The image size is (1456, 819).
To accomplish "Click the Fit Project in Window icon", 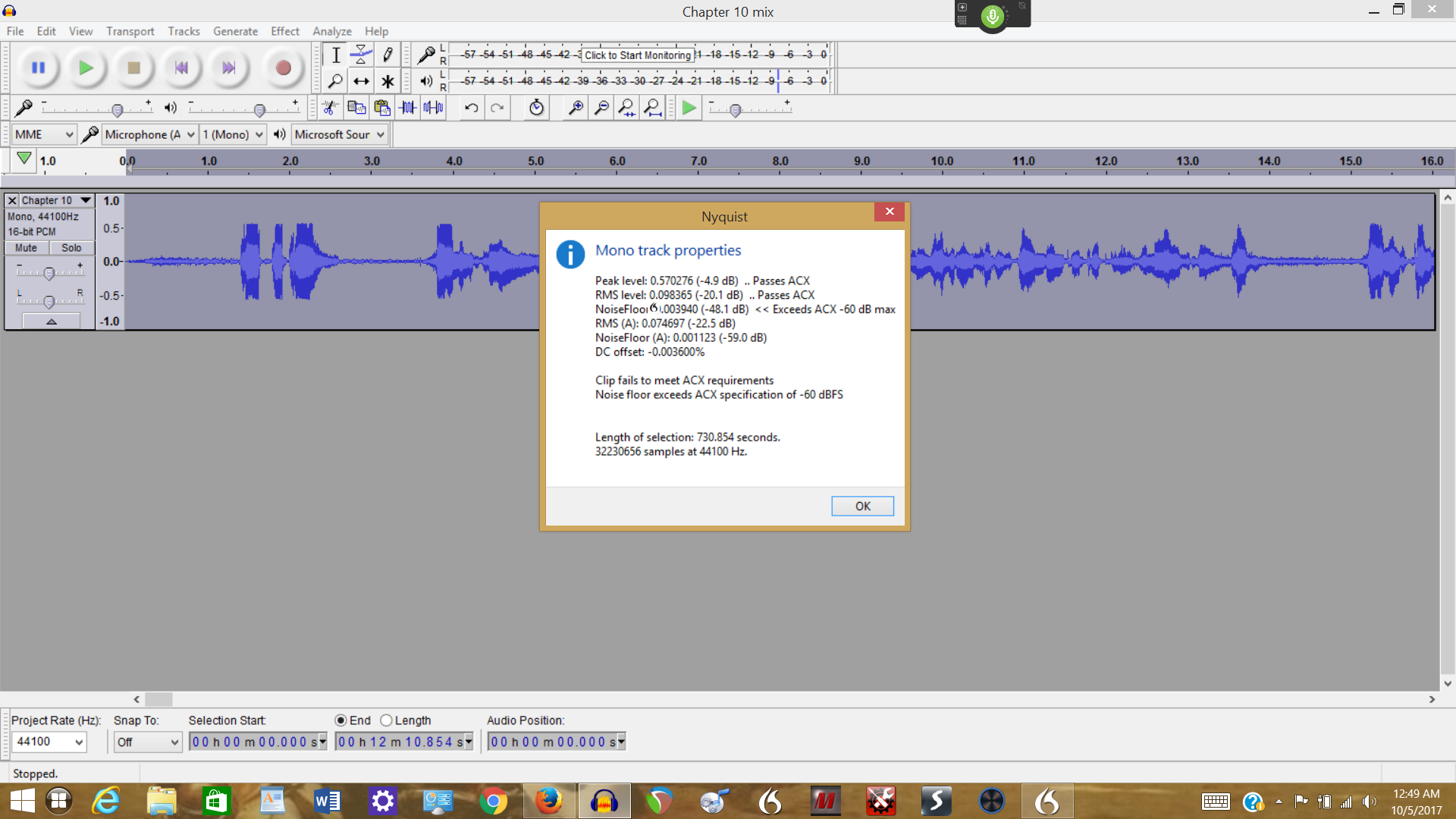I will [653, 108].
